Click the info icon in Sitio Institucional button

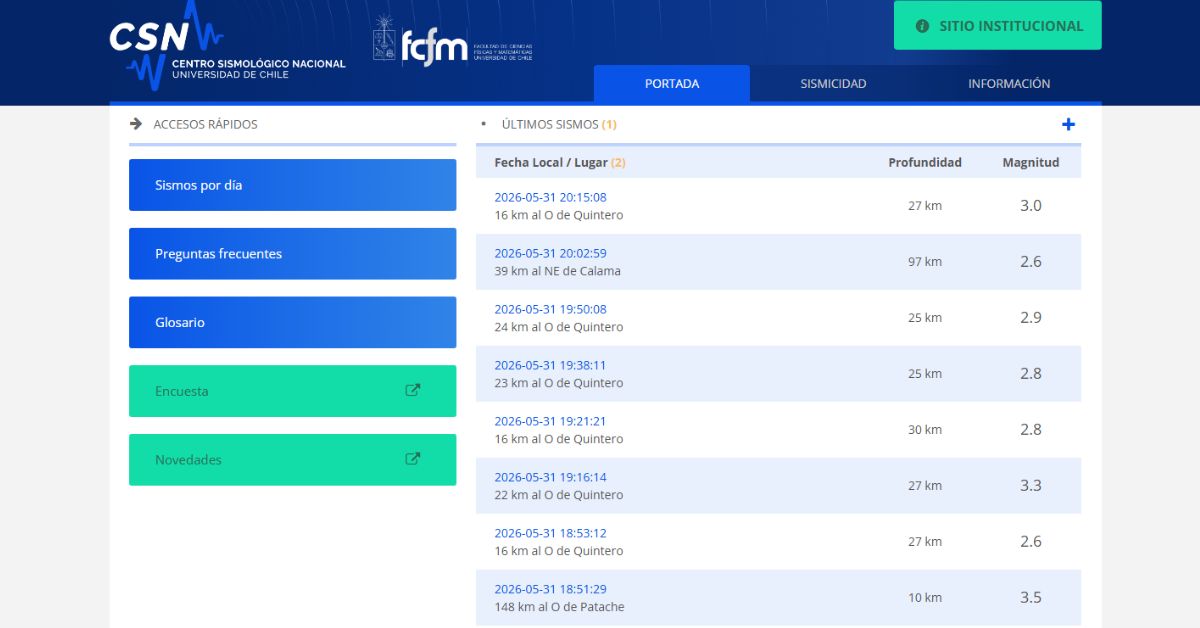922,26
